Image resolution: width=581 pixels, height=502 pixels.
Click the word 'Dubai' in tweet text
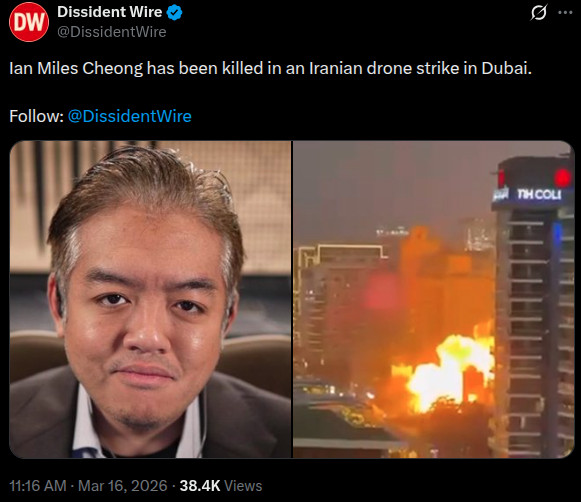pyautogui.click(x=505, y=68)
